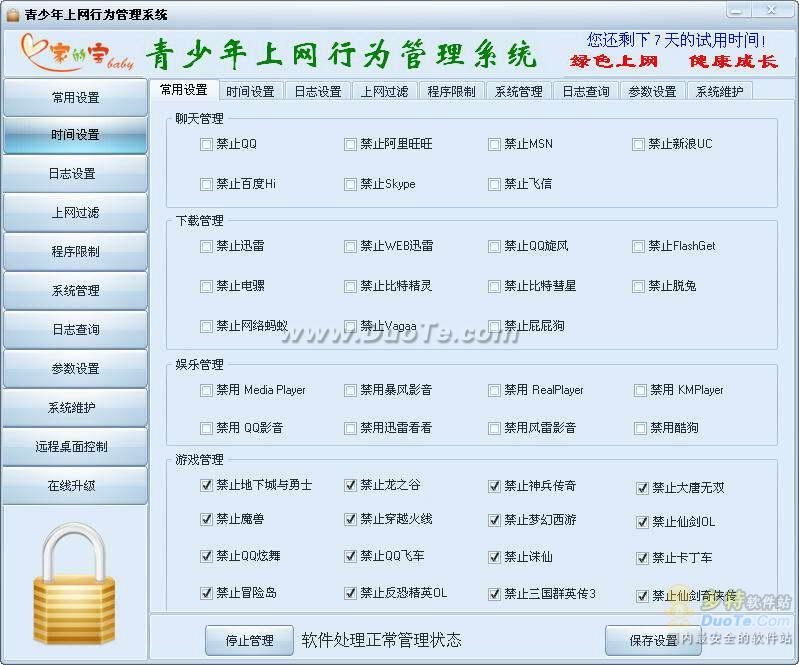Screen dimensions: 799x665
Task: Enable 禁止比特精灵 checkbox
Action: click(x=350, y=287)
